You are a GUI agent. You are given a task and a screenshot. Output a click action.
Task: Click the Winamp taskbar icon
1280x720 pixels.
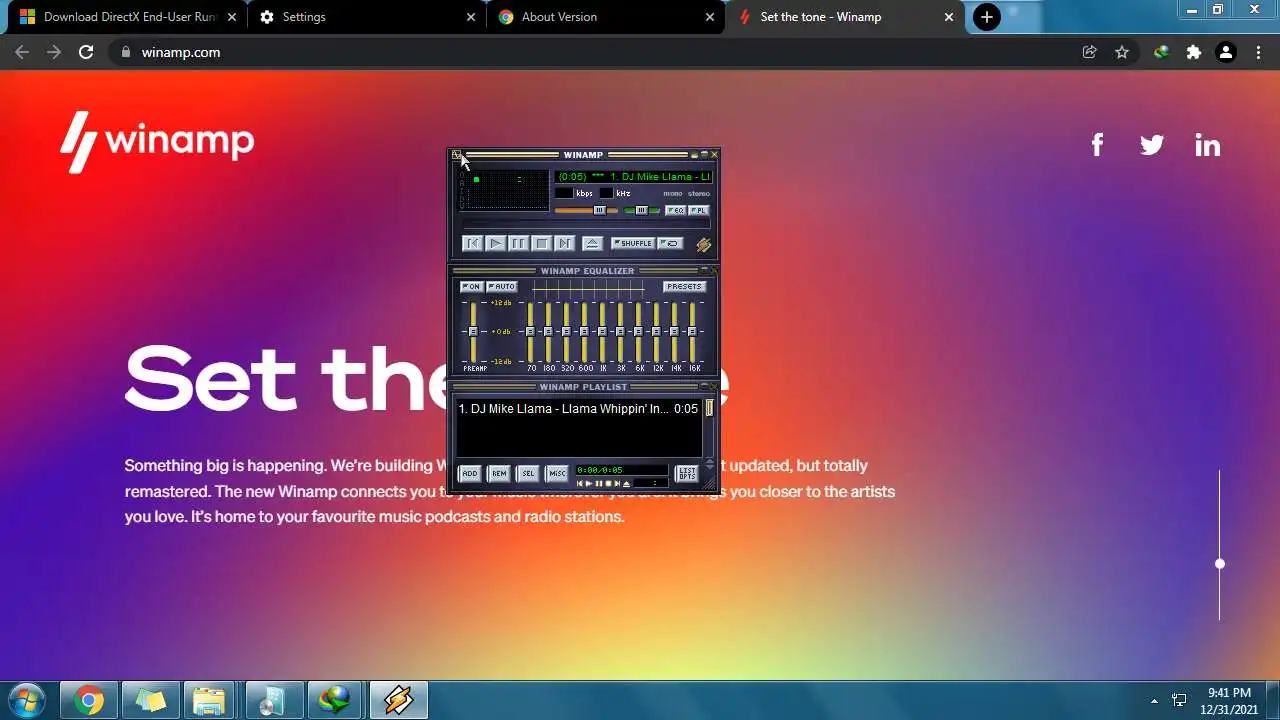coord(398,700)
